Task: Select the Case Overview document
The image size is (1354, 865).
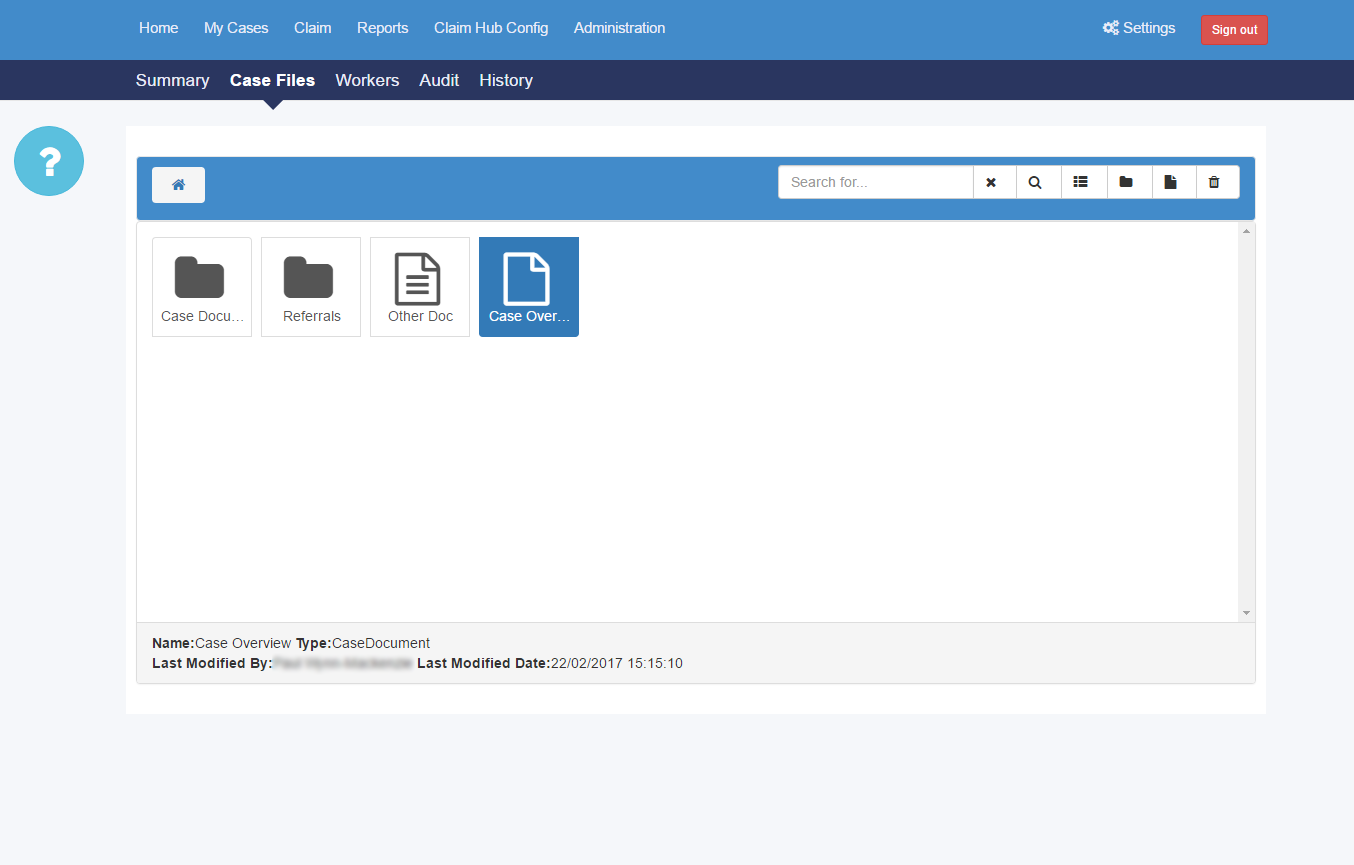Action: pyautogui.click(x=529, y=287)
